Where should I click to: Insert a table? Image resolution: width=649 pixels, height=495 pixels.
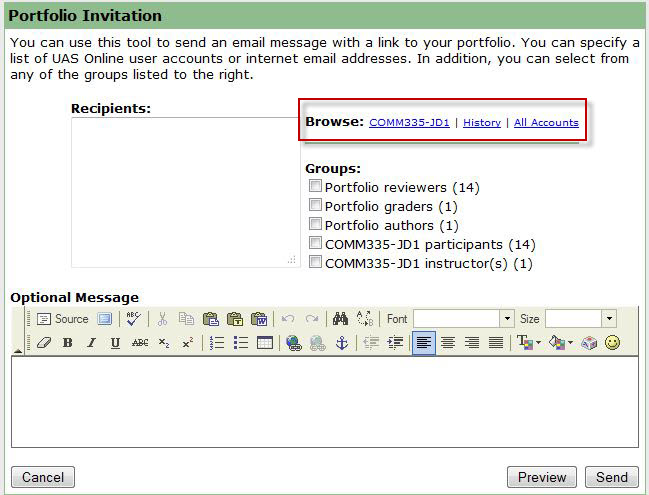coord(264,343)
